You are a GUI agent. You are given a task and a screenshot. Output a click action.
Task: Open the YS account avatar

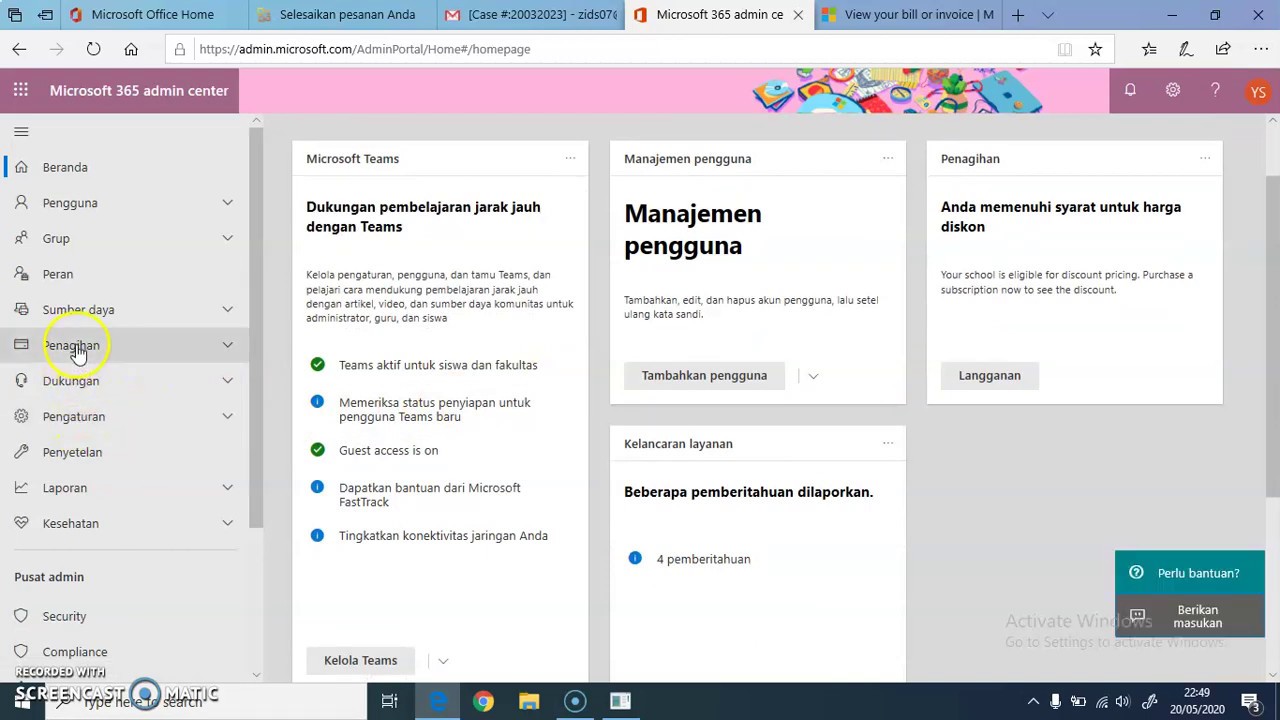[x=1258, y=91]
